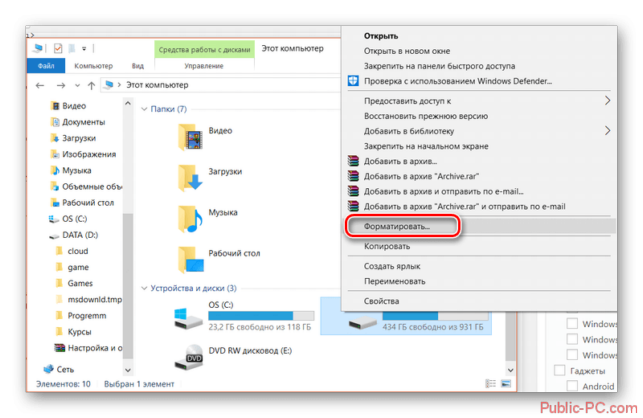Viewport: 643px width, 418px height.
Task: Click the Up one level arrow
Action: pos(91,85)
